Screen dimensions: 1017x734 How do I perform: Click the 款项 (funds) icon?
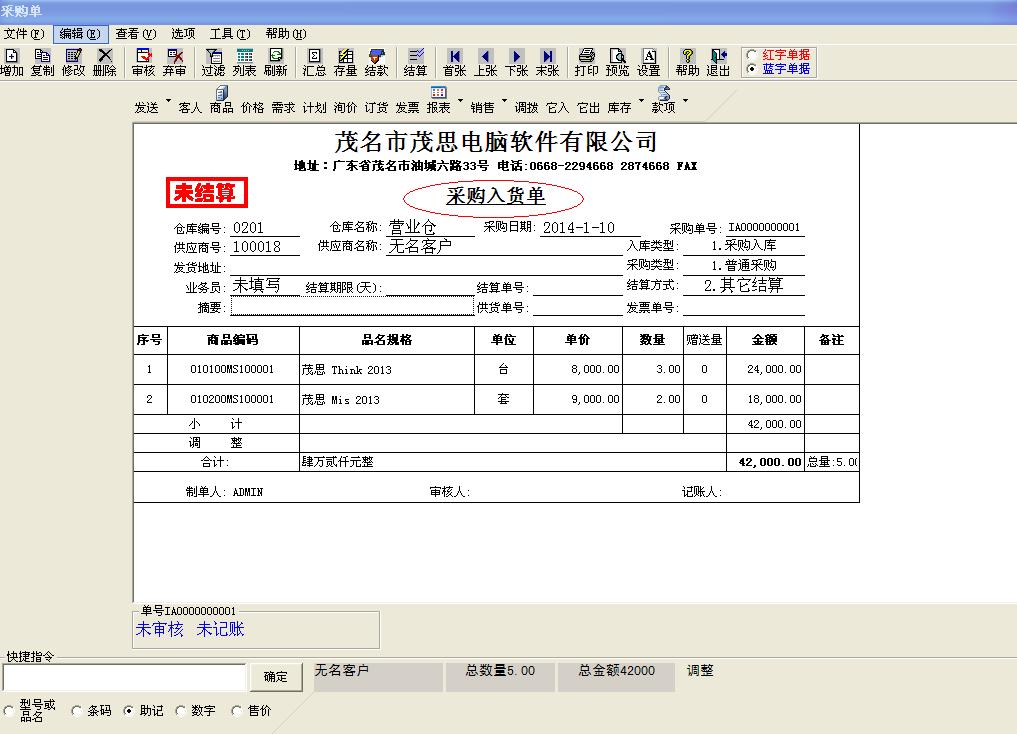[664, 100]
